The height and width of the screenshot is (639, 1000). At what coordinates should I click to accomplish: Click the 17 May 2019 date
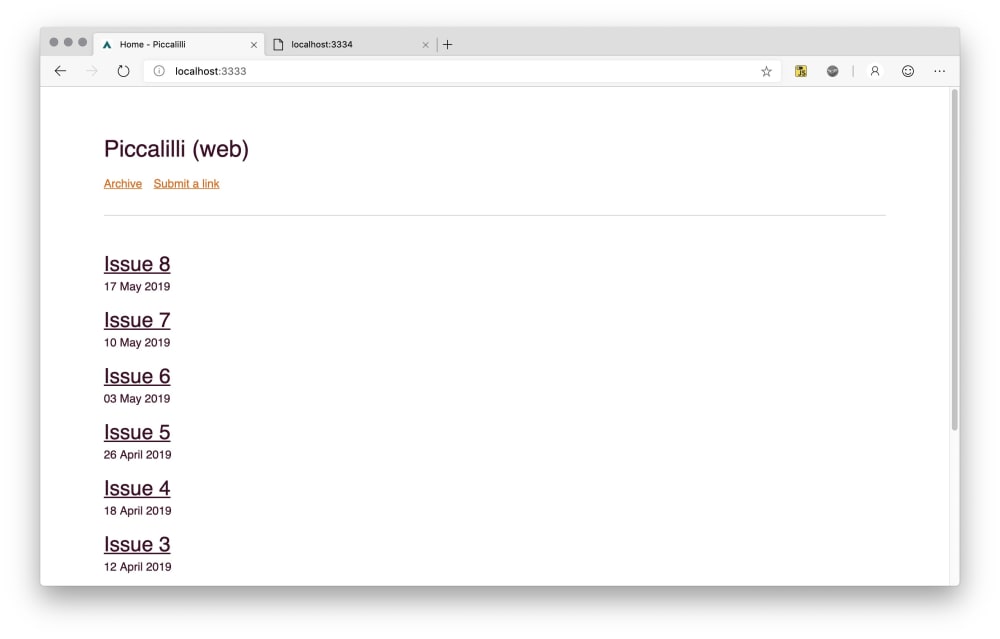(x=137, y=286)
